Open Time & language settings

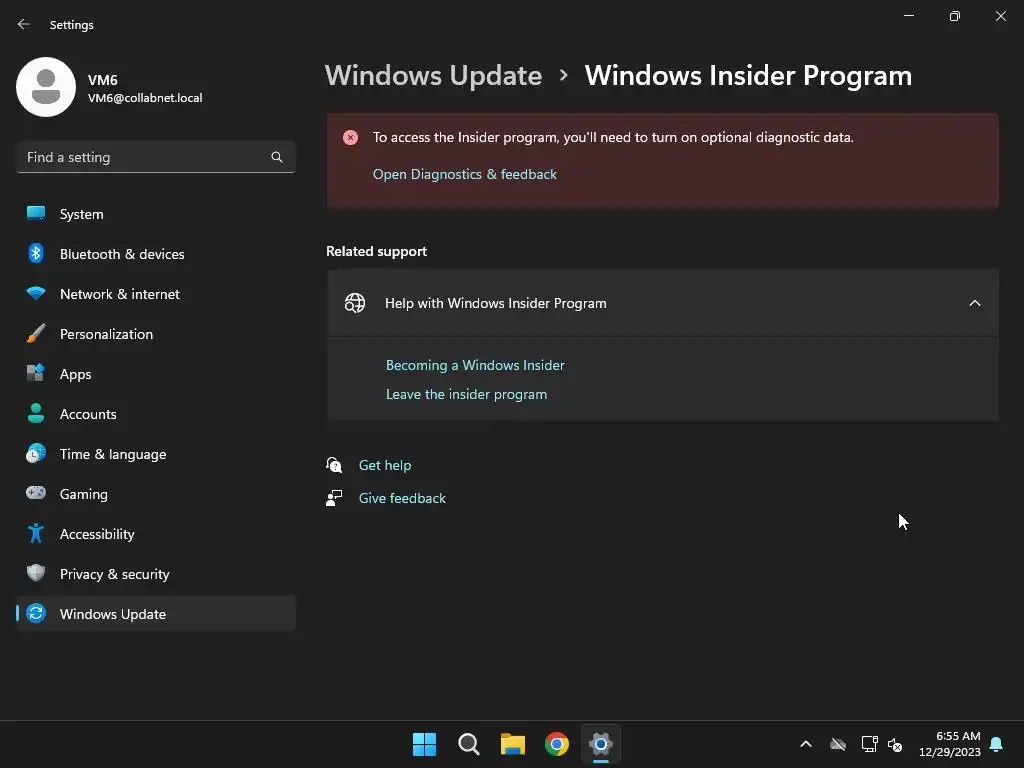click(x=156, y=454)
